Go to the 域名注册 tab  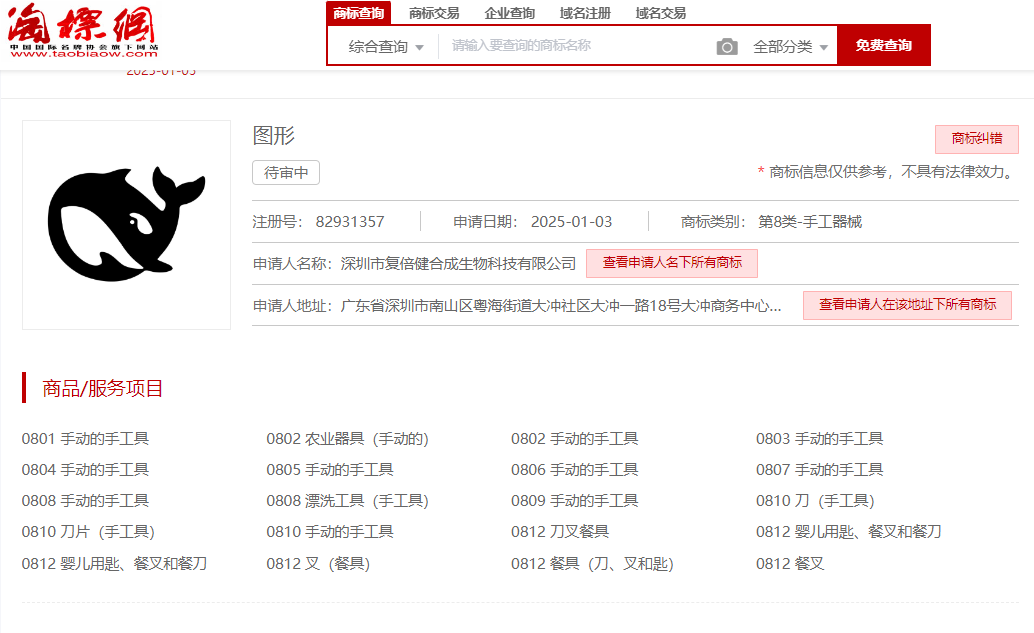click(585, 13)
